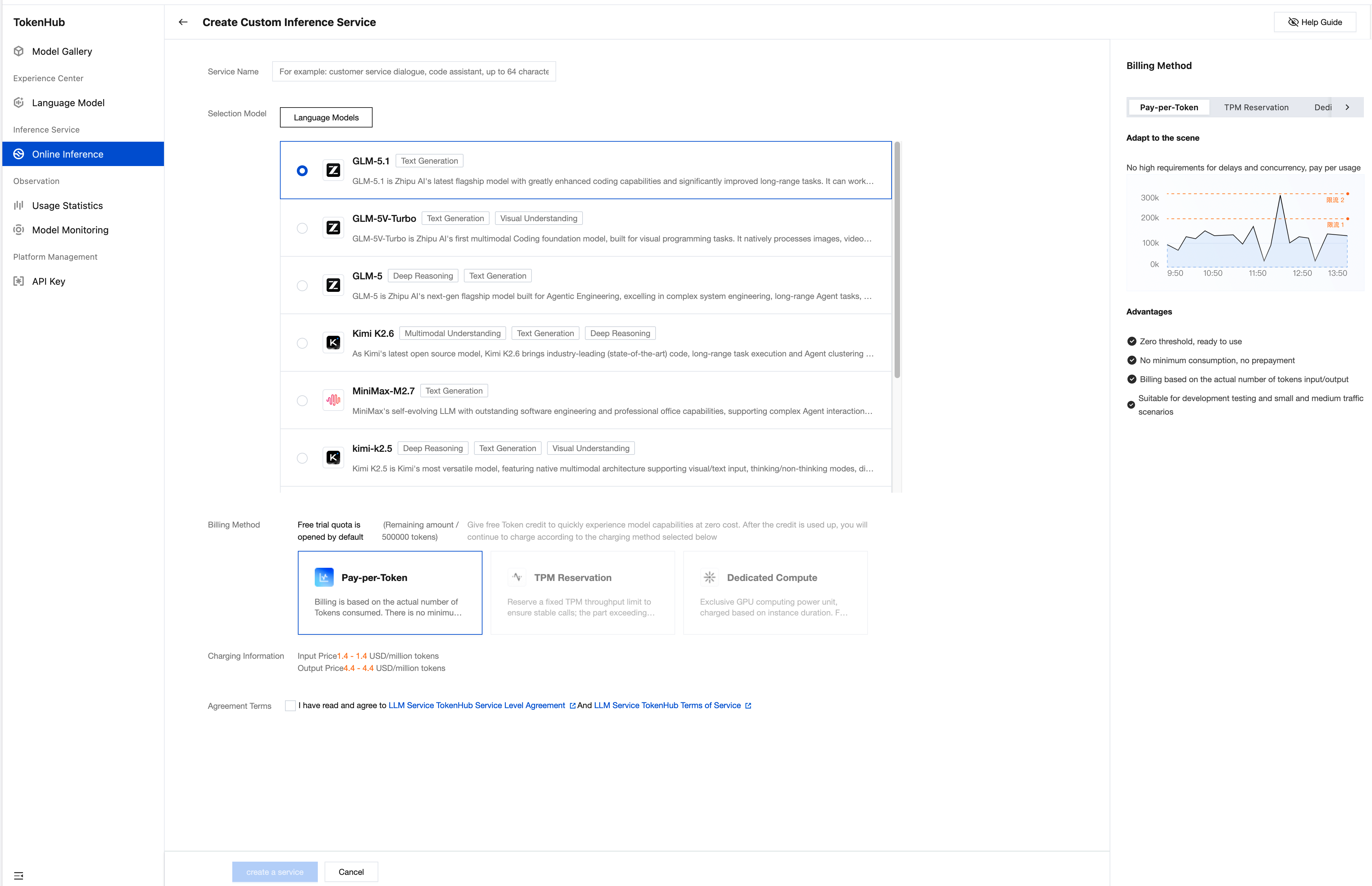1372x886 pixels.
Task: Click the MiniMax-M2.7 model logo icon
Action: tap(333, 400)
